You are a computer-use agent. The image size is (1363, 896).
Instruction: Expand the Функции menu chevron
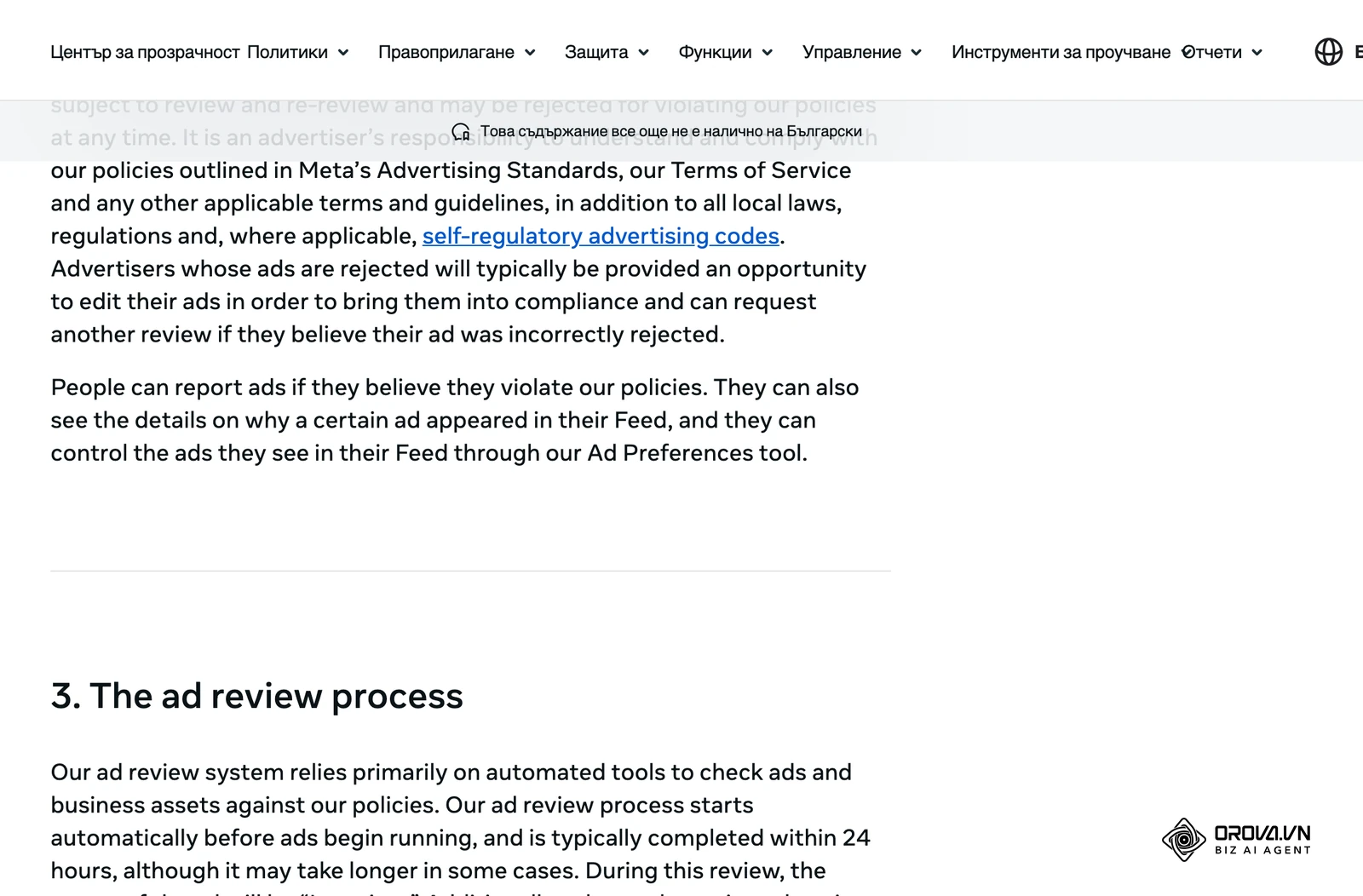[x=767, y=53]
